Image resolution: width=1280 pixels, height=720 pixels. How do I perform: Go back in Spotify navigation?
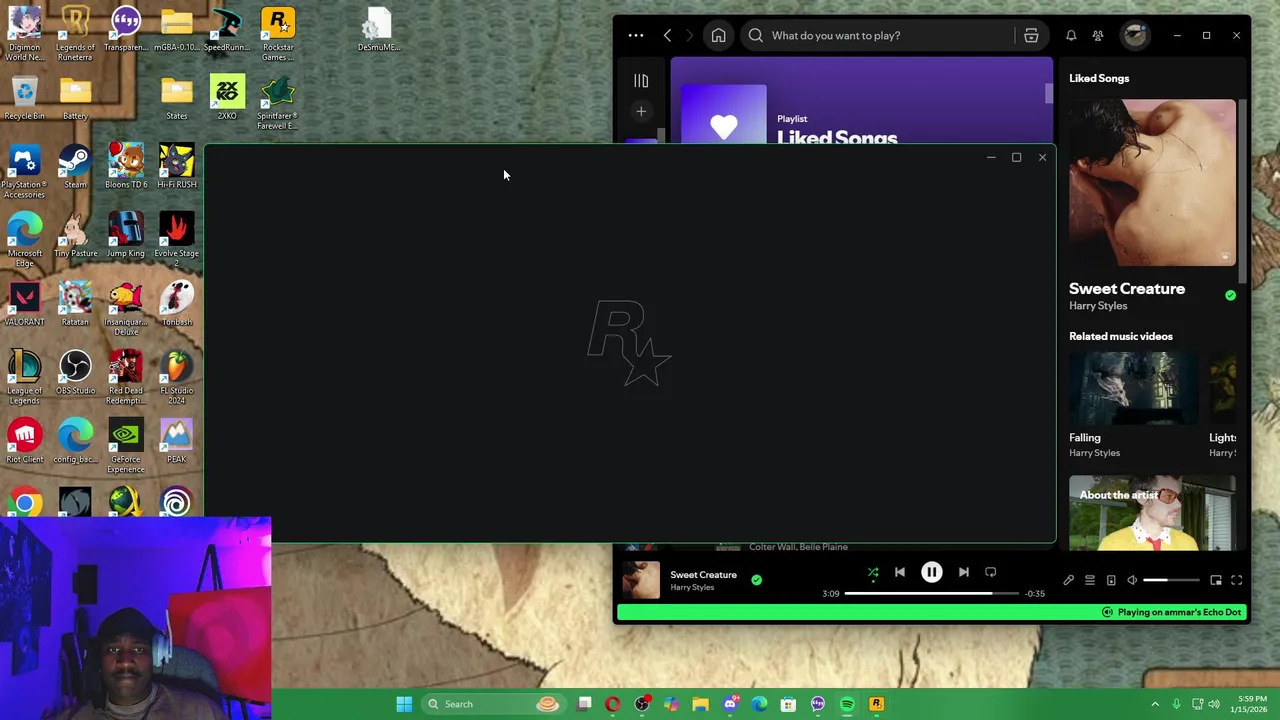coord(667,36)
